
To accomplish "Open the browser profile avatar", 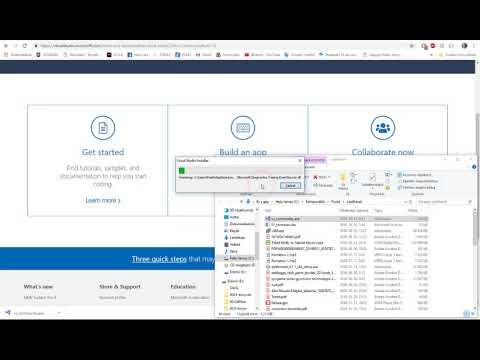I will coord(464,46).
